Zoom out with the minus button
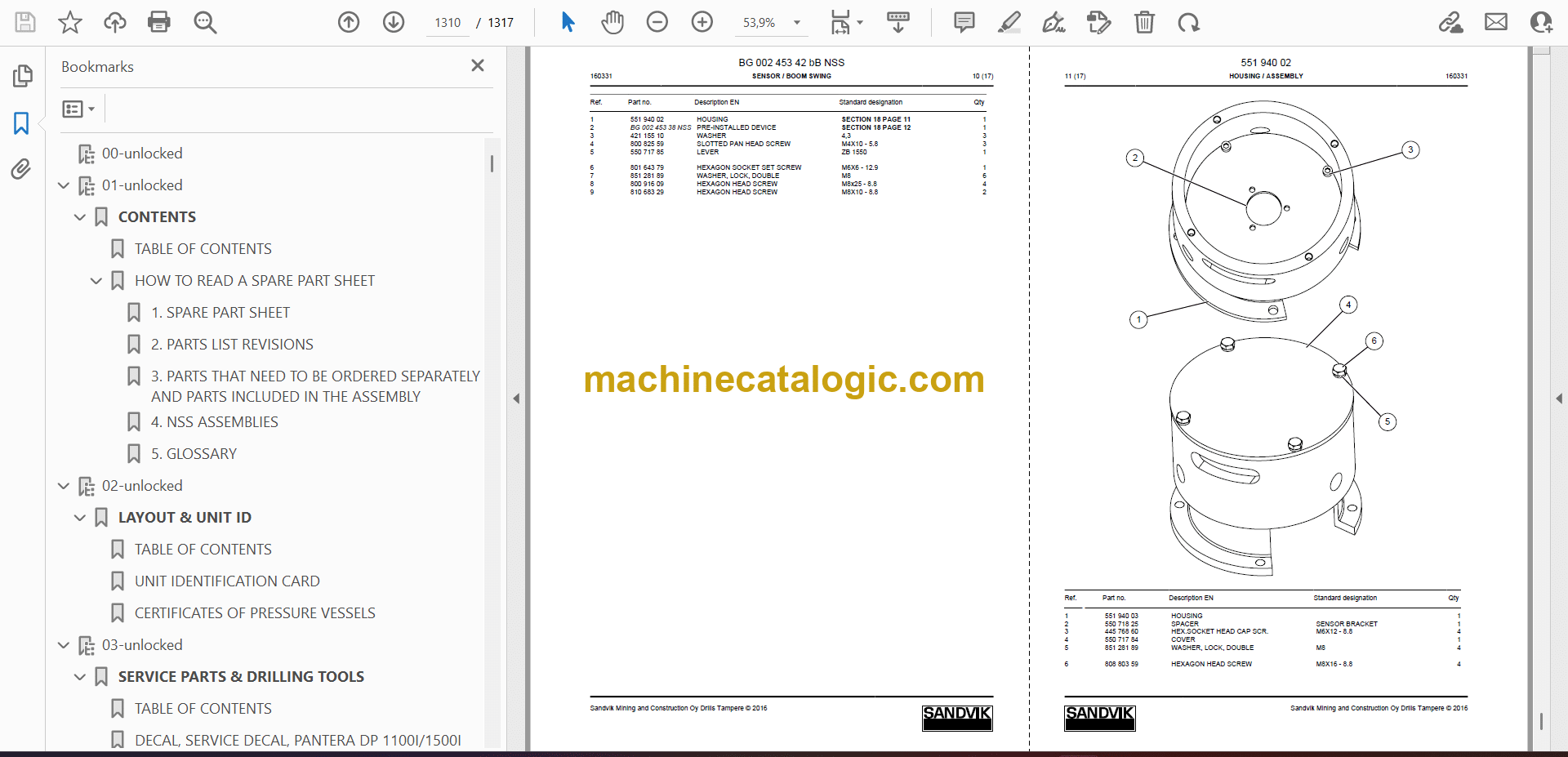Image resolution: width=1568 pixels, height=757 pixels. (657, 22)
